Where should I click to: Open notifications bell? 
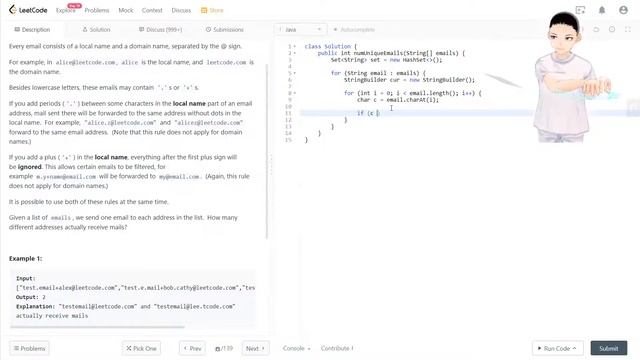pos(602,10)
